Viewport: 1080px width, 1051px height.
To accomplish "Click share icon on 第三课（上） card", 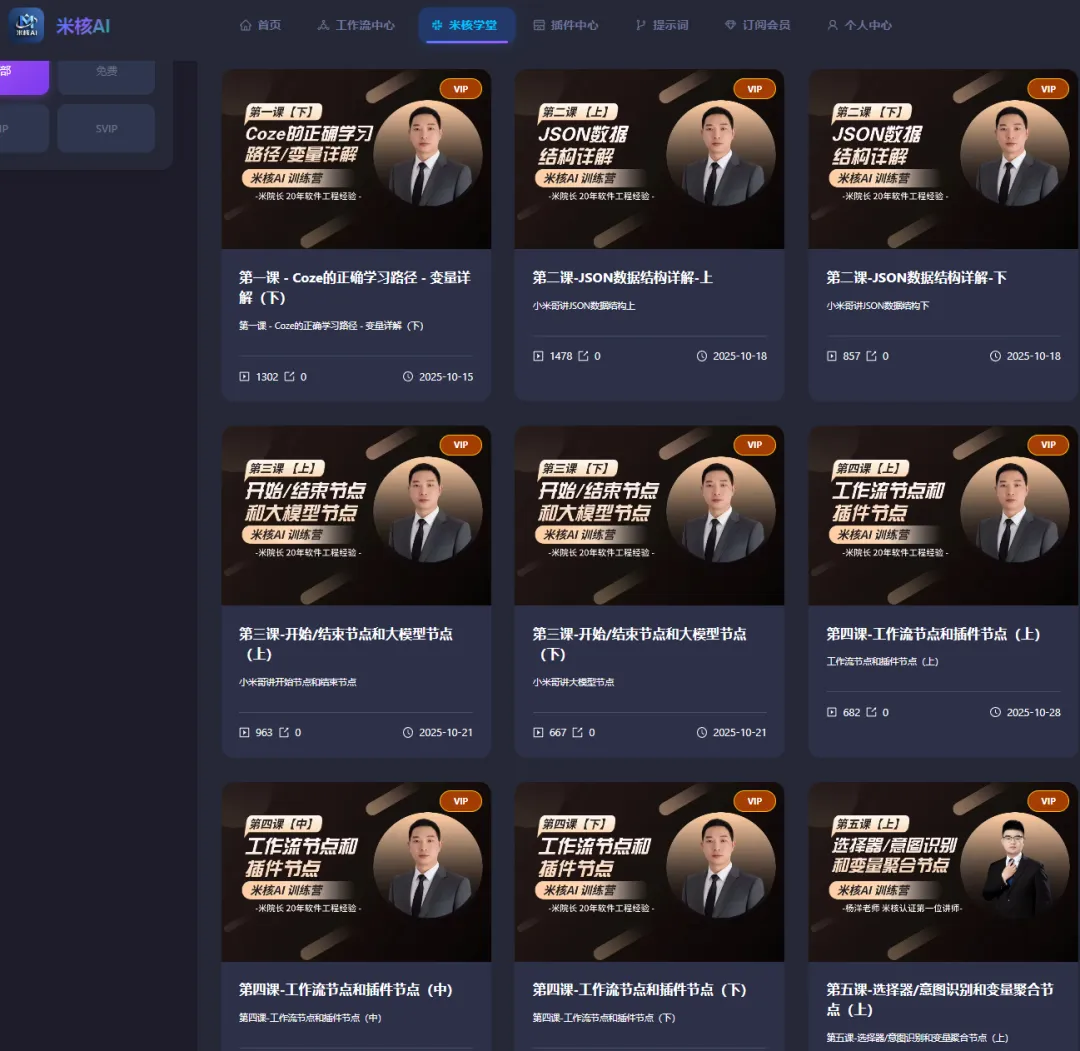I will pyautogui.click(x=284, y=733).
